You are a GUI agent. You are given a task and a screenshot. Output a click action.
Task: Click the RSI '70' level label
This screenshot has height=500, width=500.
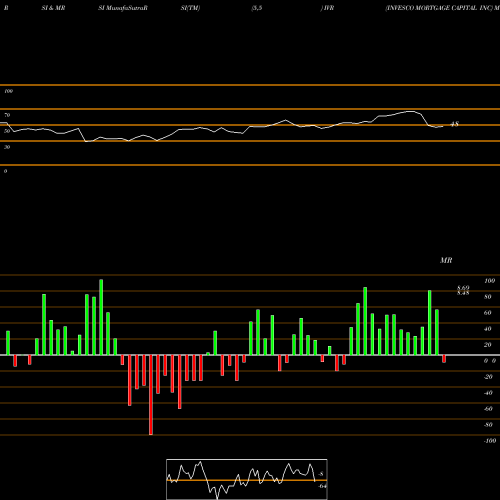point(7,115)
